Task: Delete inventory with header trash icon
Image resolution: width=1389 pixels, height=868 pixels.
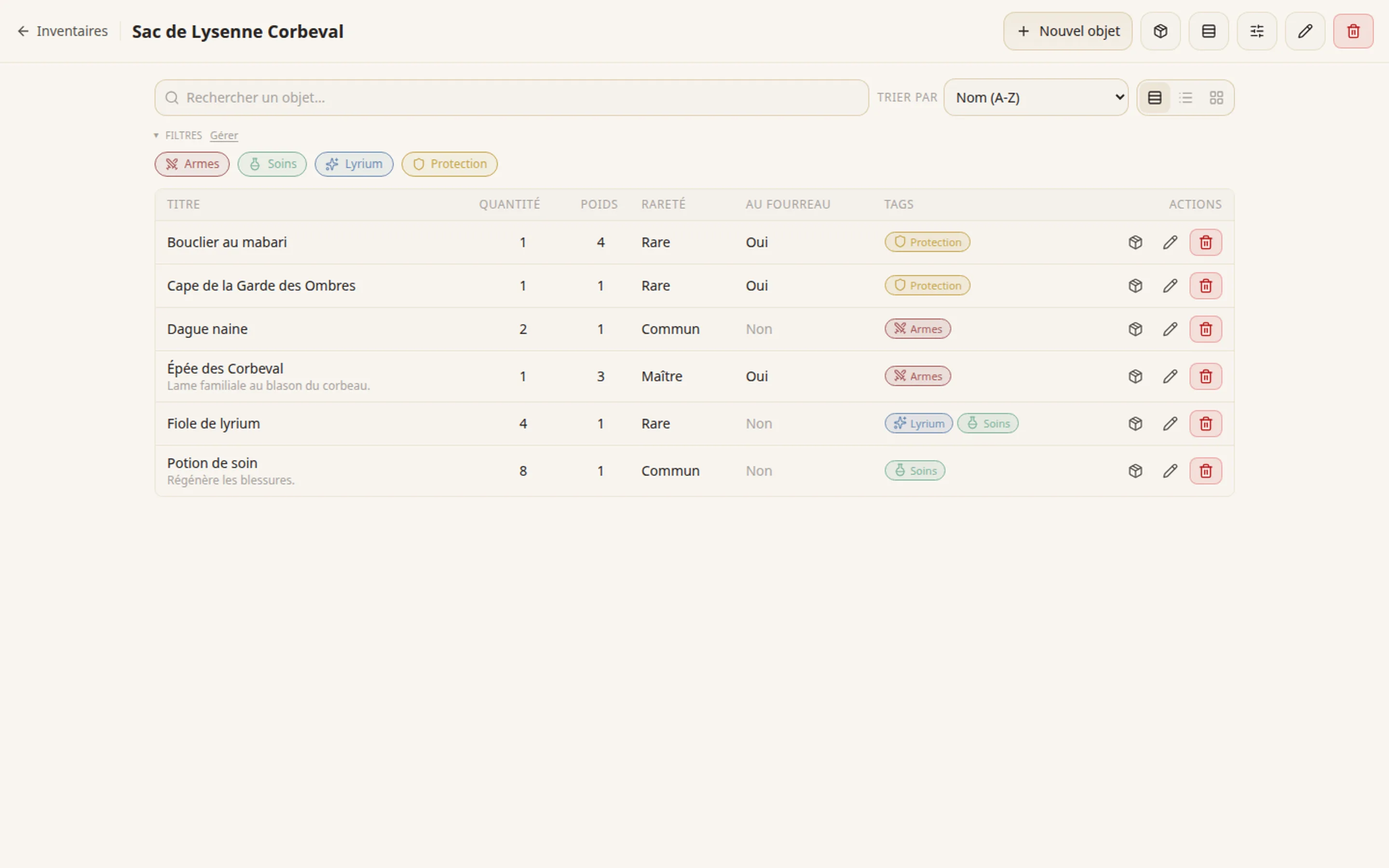Action: click(x=1353, y=31)
